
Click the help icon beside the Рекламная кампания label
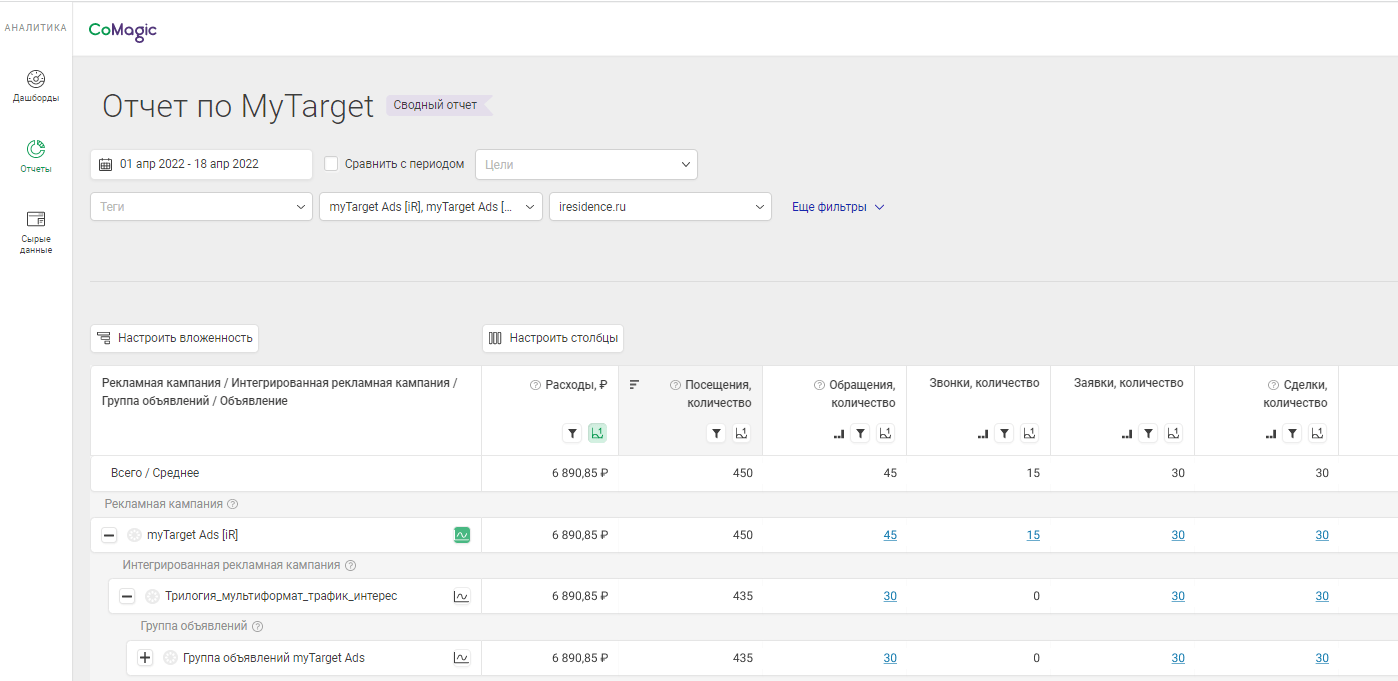point(232,504)
